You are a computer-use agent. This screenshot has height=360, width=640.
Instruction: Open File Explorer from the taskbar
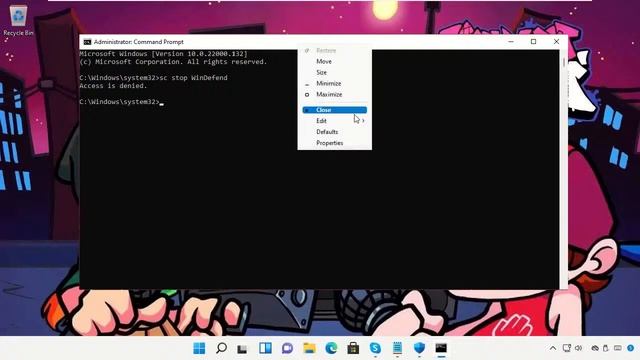pyautogui.click(x=309, y=348)
